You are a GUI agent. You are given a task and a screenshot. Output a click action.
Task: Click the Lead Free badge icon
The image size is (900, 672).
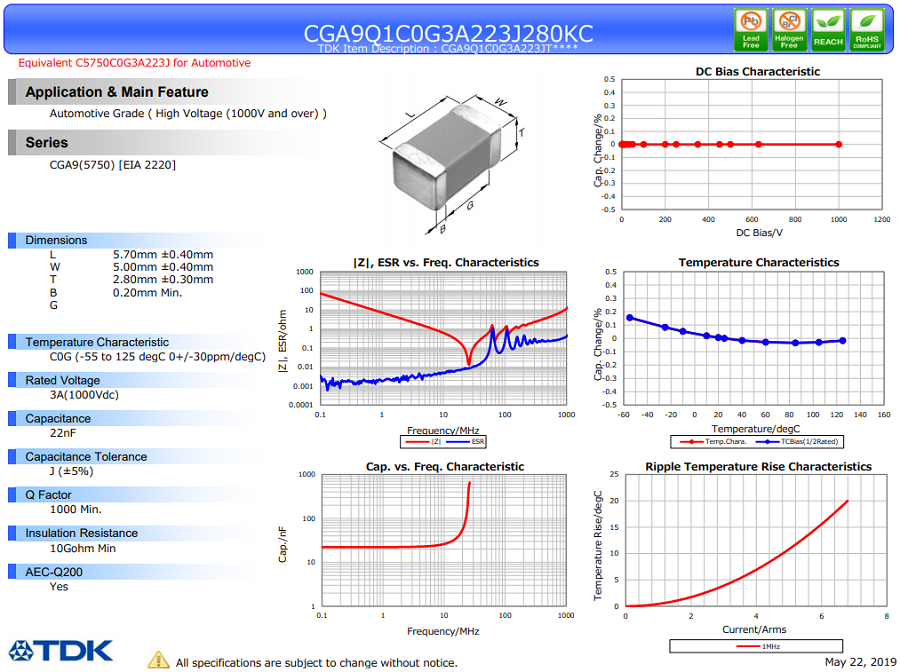751,30
